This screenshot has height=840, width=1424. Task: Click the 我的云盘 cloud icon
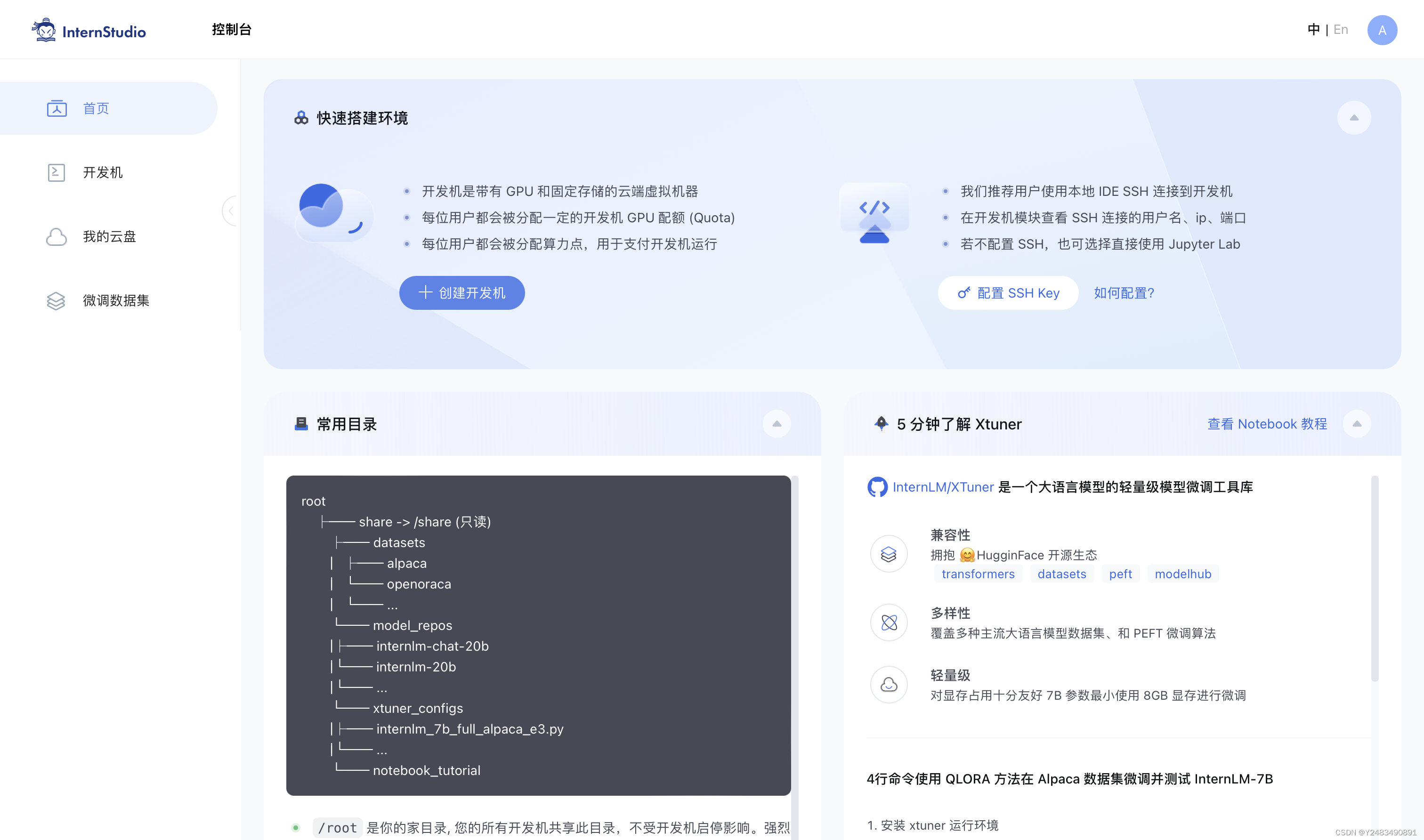pyautogui.click(x=56, y=237)
